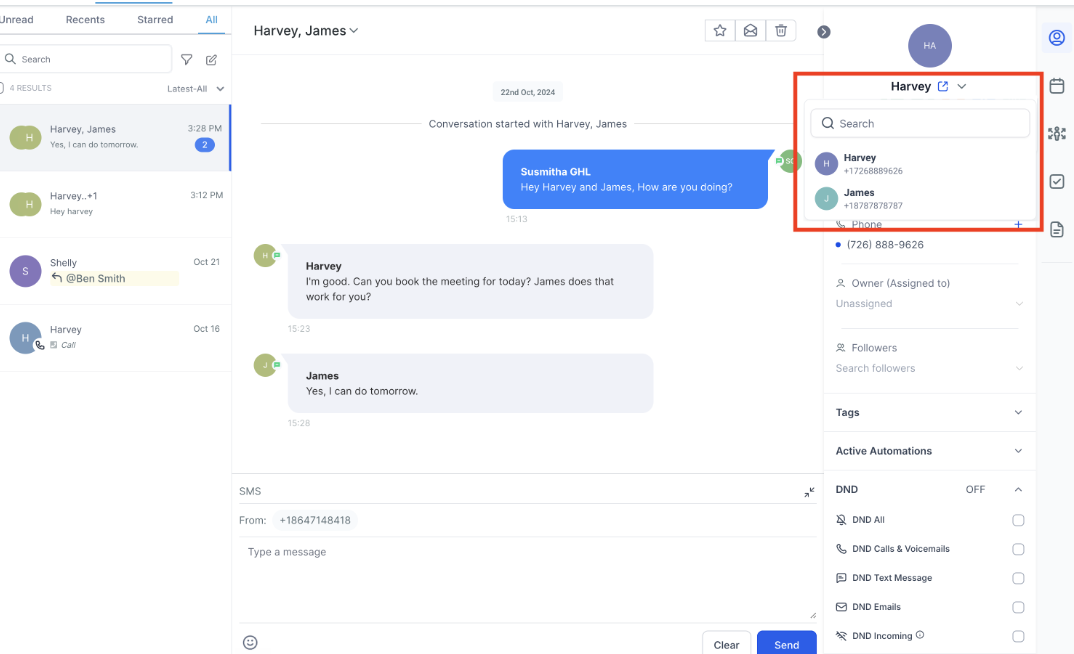1074x654 pixels.
Task: Check DND Calls & Voicemails
Action: [1018, 549]
